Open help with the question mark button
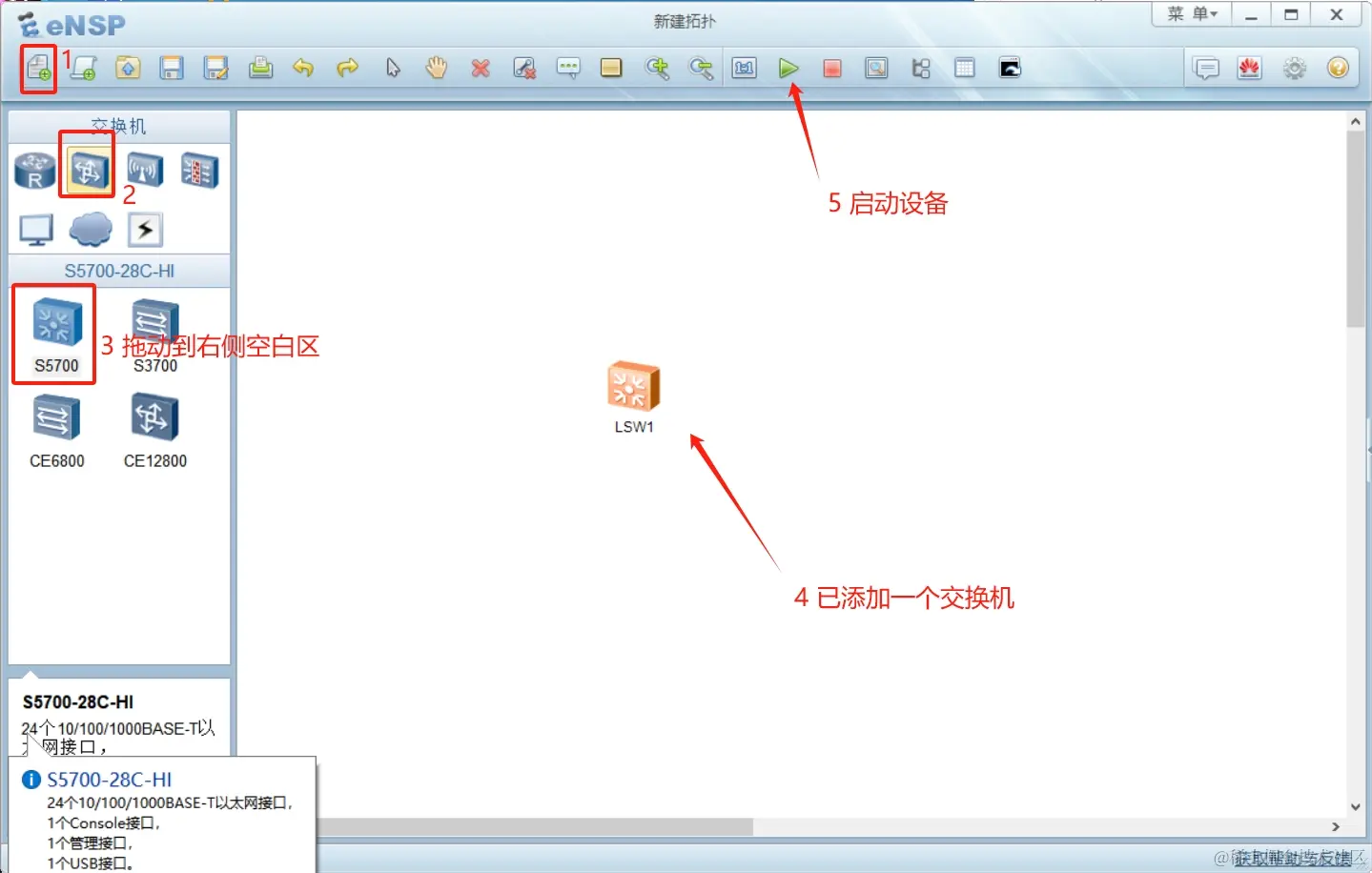Screen dimensions: 1372x873 point(1338,68)
